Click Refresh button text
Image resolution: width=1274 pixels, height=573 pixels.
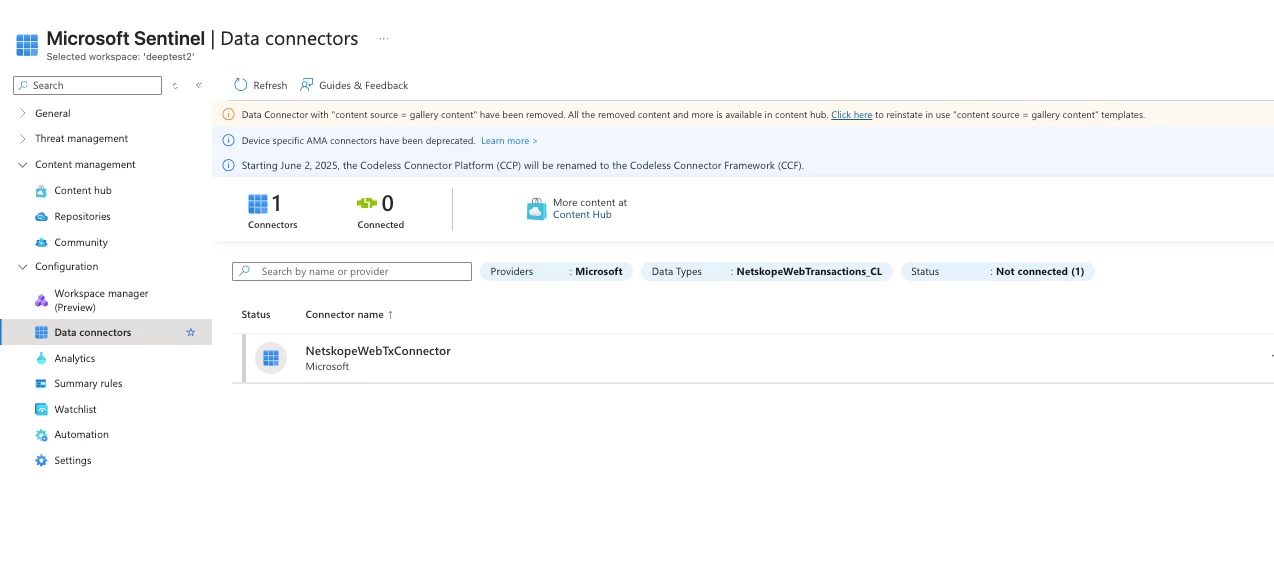click(x=270, y=86)
